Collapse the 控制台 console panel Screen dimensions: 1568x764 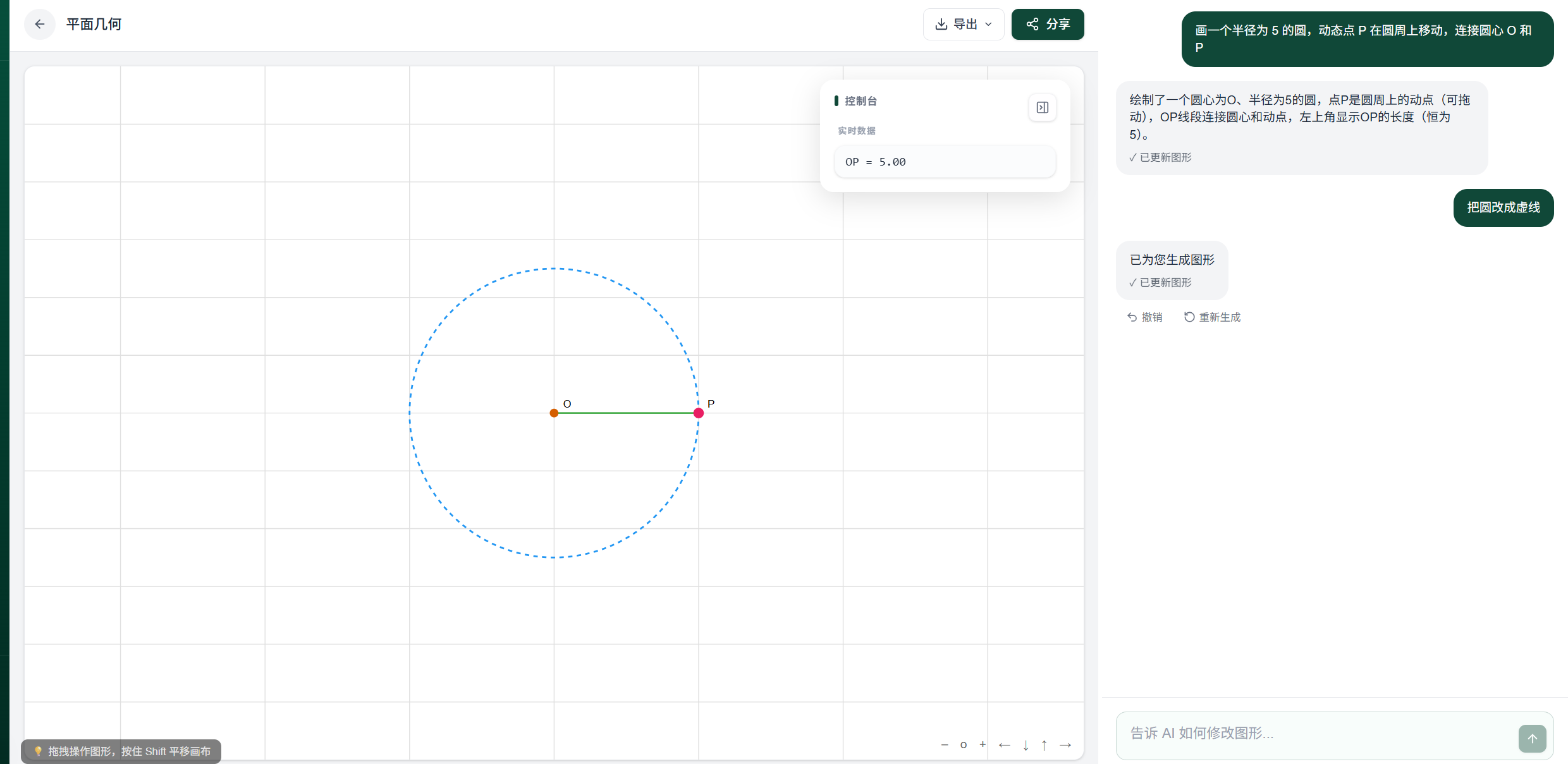[1042, 107]
